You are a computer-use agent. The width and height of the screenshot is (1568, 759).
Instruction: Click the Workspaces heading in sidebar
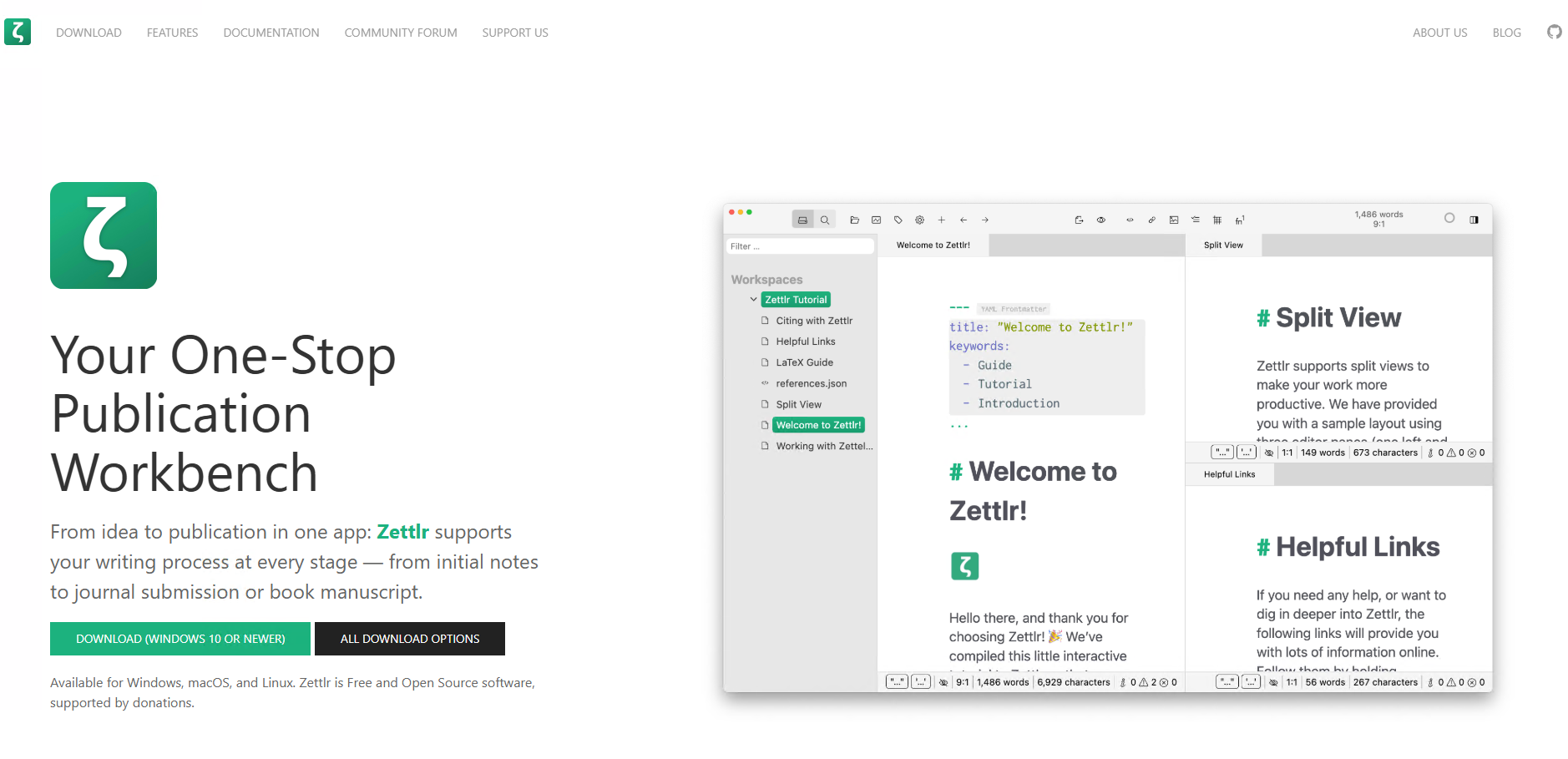tap(766, 280)
